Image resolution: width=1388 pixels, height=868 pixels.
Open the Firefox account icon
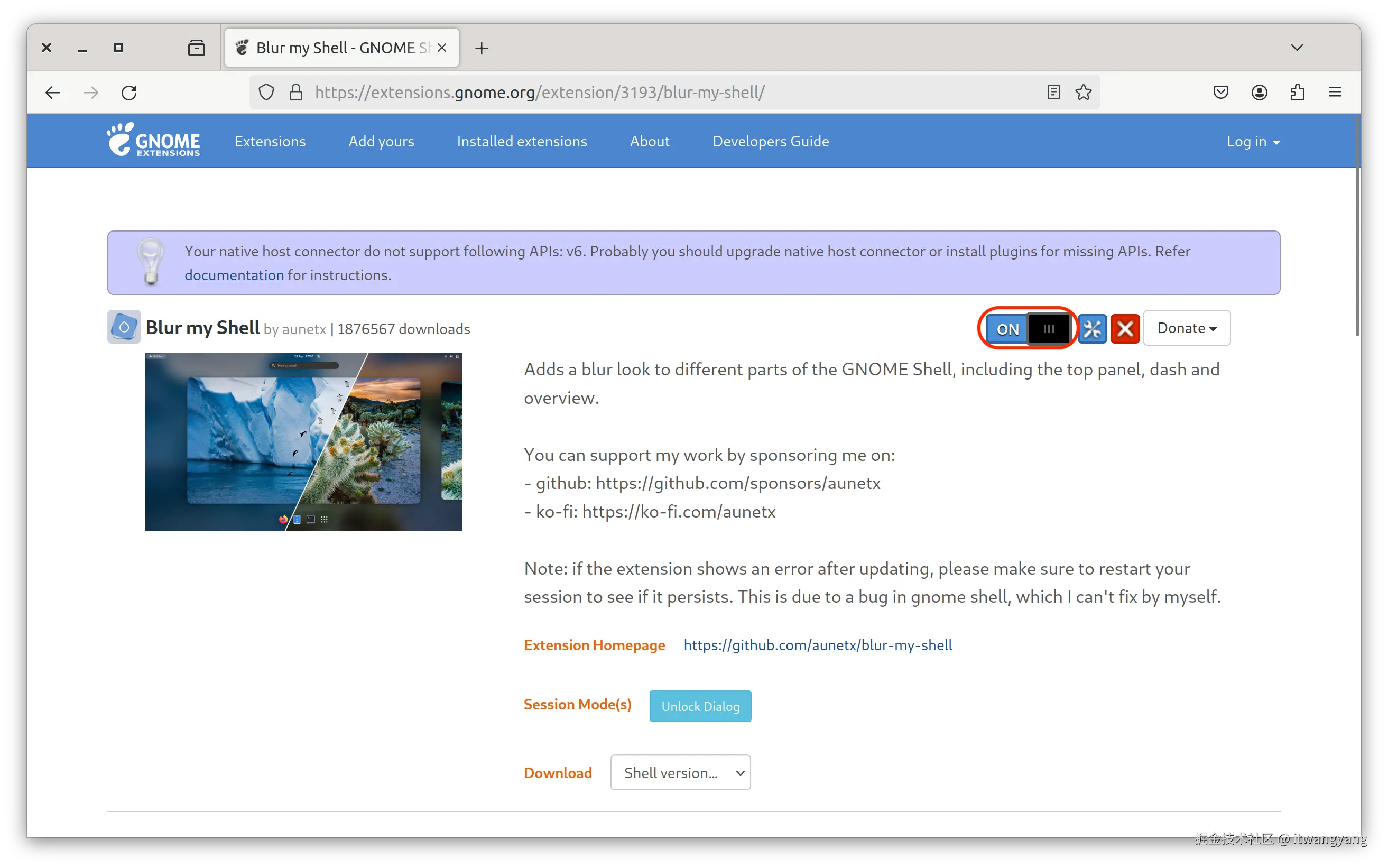click(x=1259, y=93)
